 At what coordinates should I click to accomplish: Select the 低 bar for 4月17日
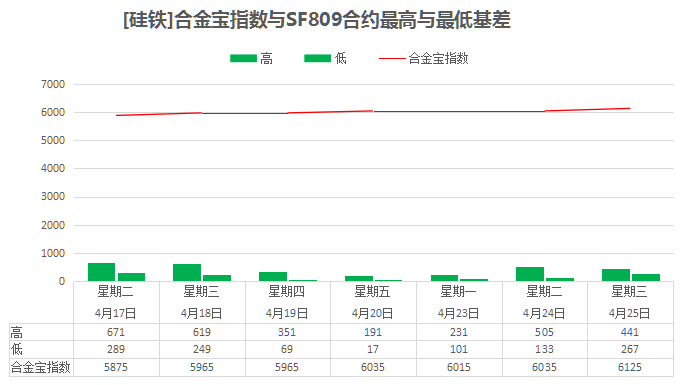tap(131, 277)
